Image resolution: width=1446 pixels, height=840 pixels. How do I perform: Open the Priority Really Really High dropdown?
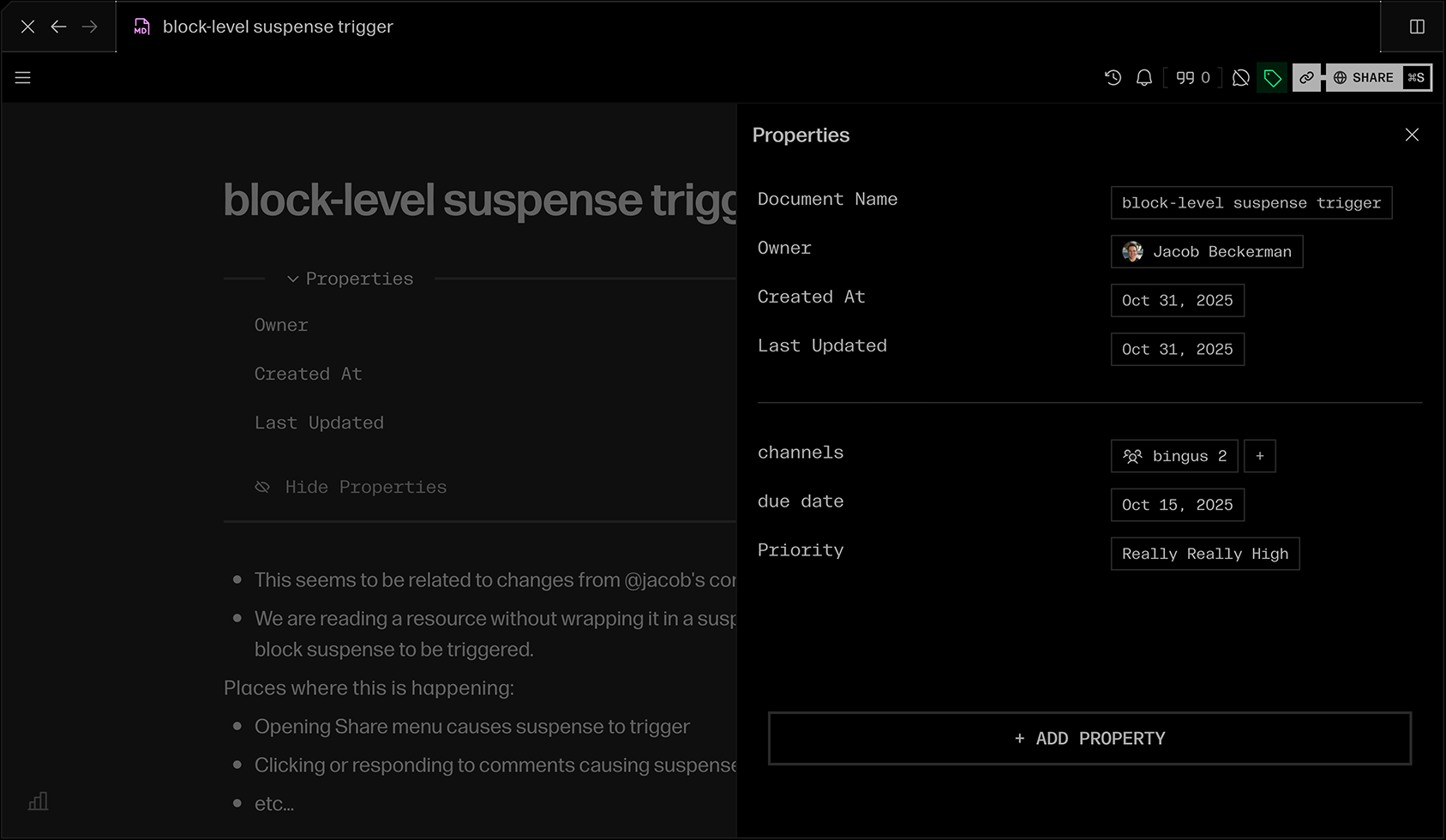pyautogui.click(x=1204, y=554)
